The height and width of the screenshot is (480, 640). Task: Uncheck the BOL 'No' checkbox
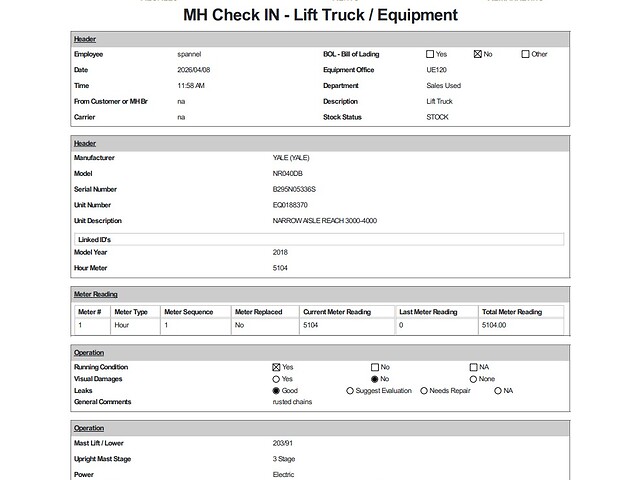pyautogui.click(x=478, y=54)
